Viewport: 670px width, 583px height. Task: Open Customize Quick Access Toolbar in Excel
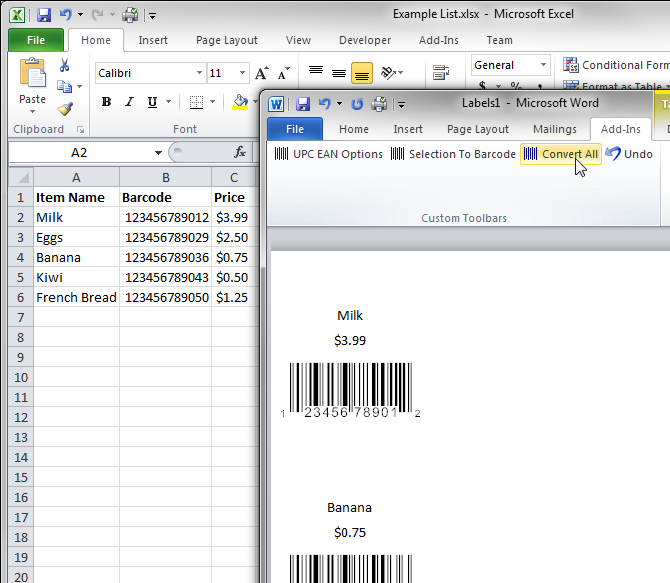point(153,16)
